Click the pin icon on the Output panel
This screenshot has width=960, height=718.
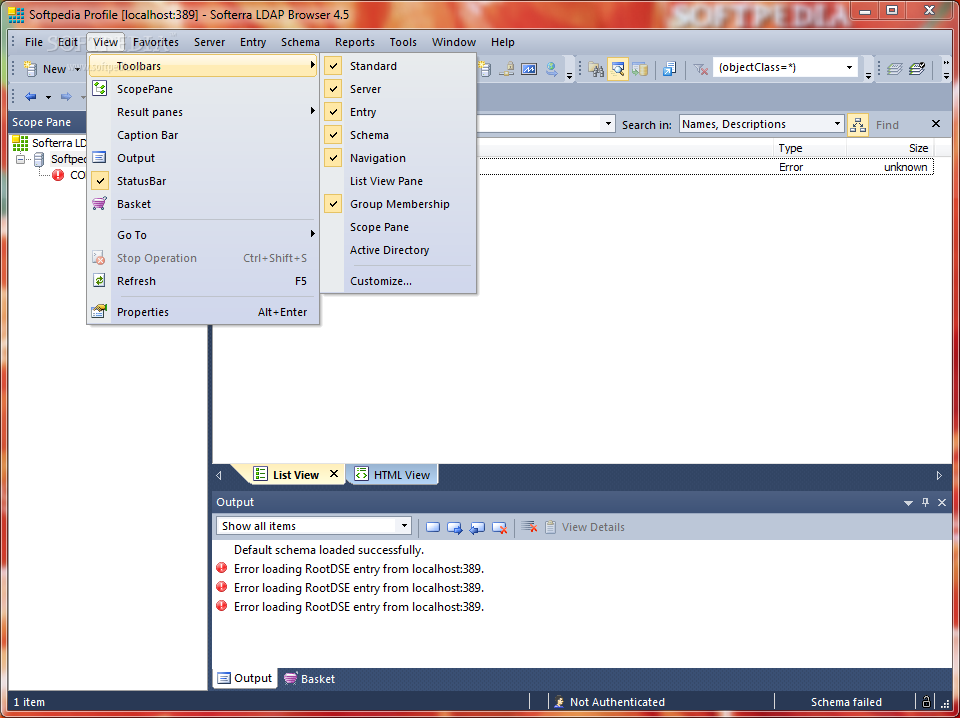coord(925,503)
